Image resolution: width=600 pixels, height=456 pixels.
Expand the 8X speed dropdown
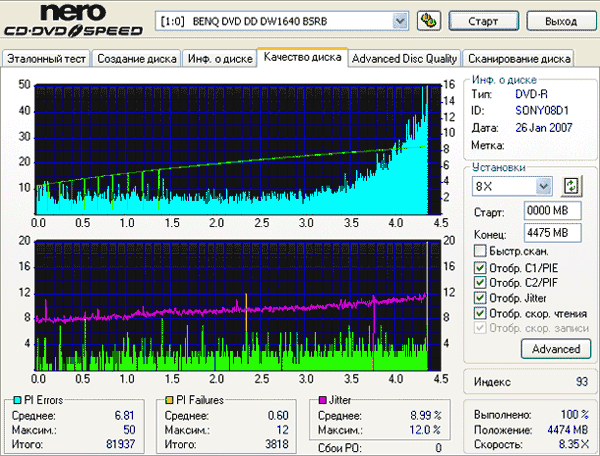pos(543,186)
